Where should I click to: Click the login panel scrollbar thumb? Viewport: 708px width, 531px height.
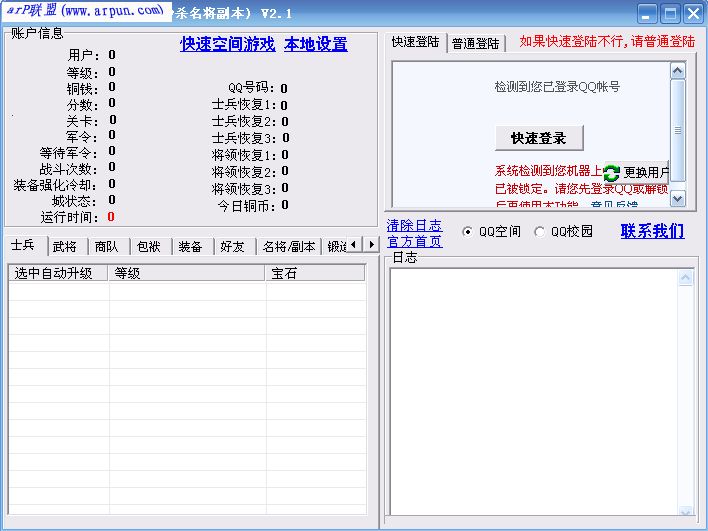pyautogui.click(x=677, y=130)
